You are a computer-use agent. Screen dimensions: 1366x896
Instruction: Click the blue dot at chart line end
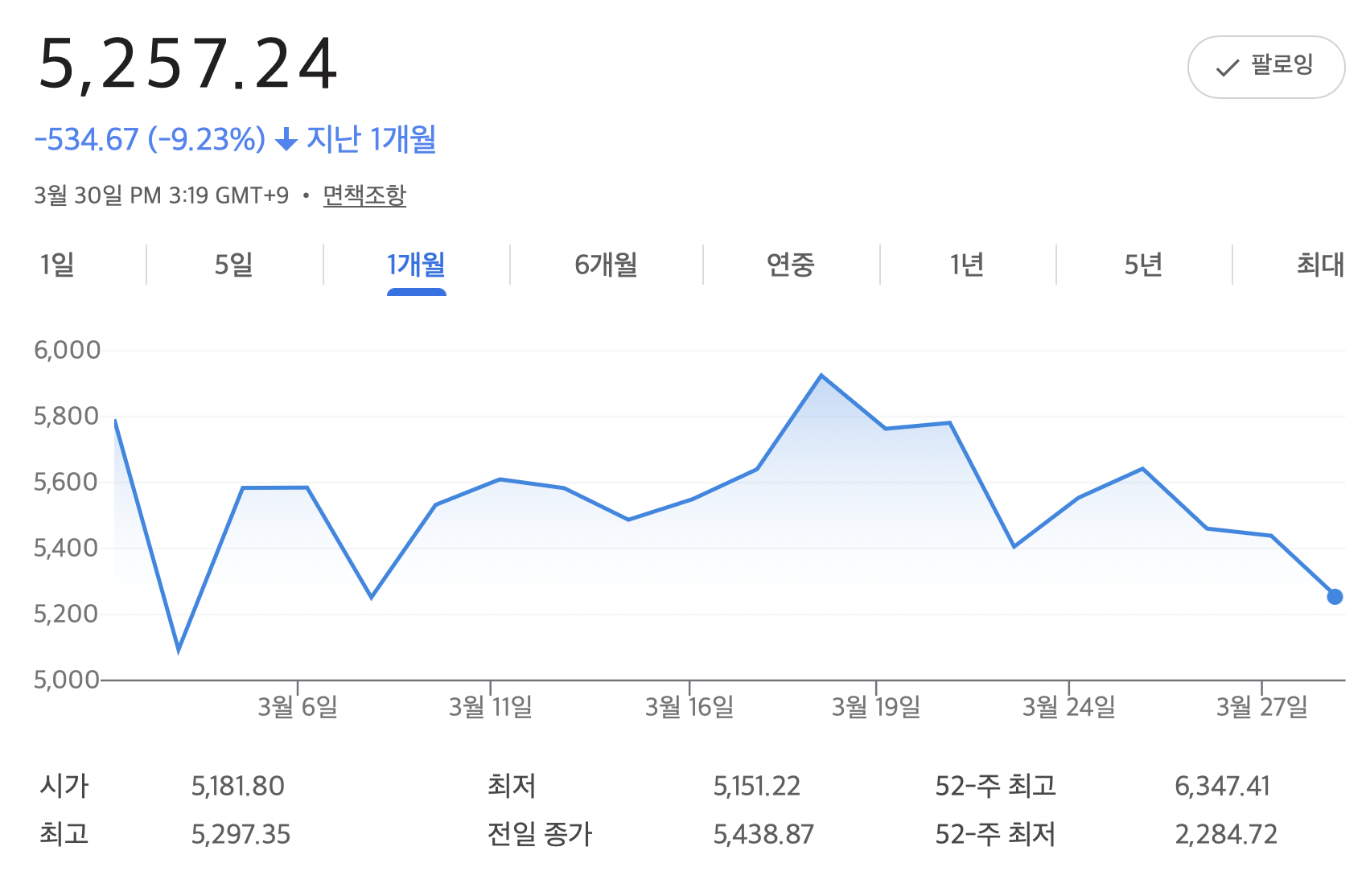[x=1335, y=597]
